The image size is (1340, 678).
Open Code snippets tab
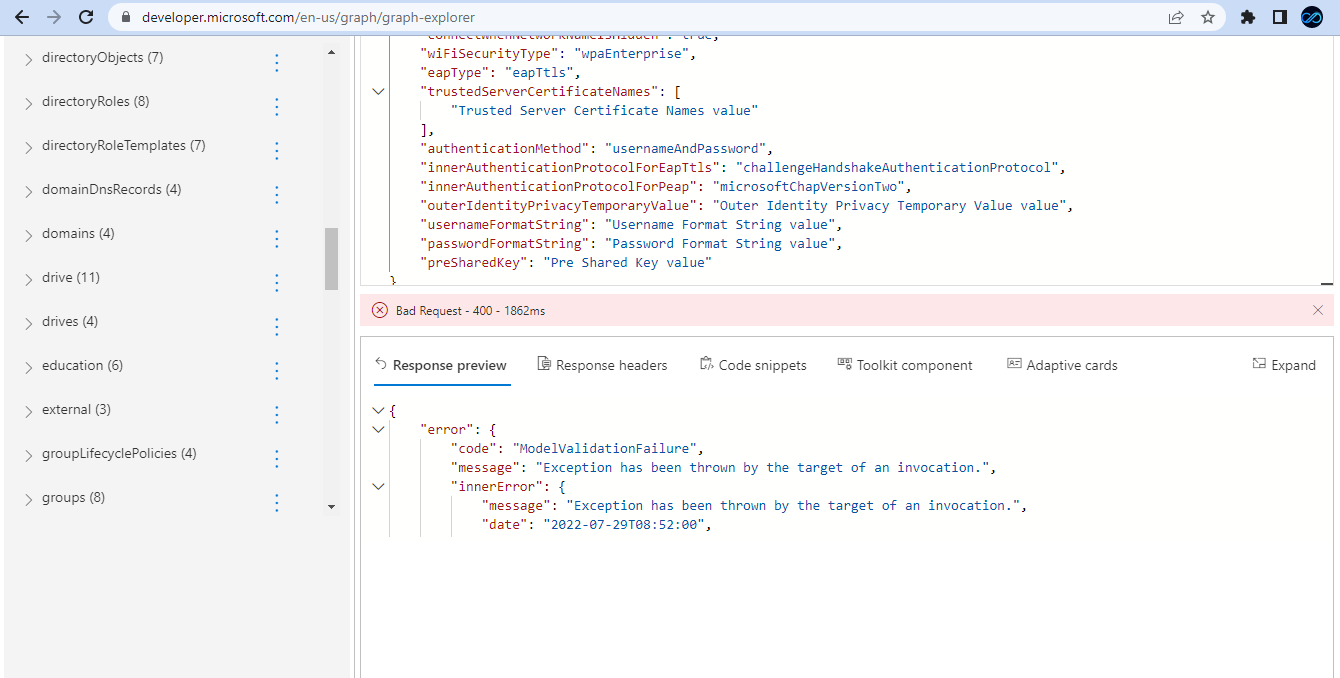pyautogui.click(x=753, y=365)
